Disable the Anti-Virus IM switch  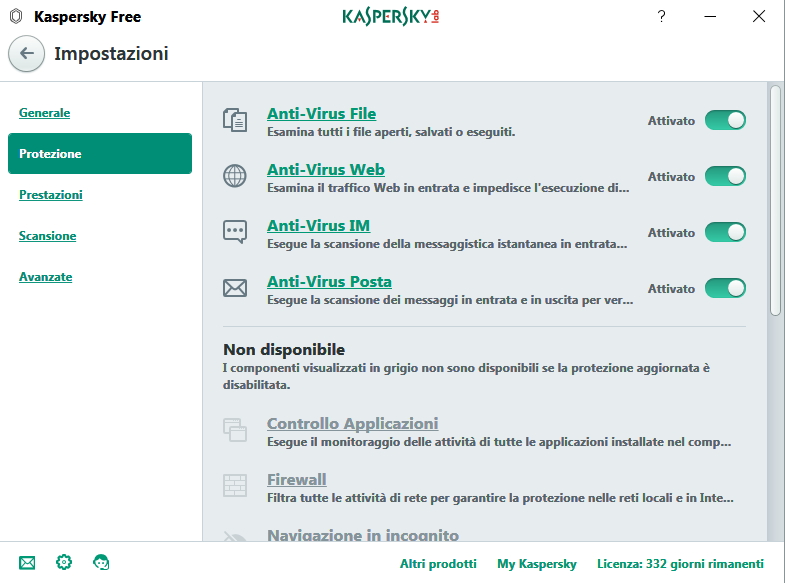725,232
